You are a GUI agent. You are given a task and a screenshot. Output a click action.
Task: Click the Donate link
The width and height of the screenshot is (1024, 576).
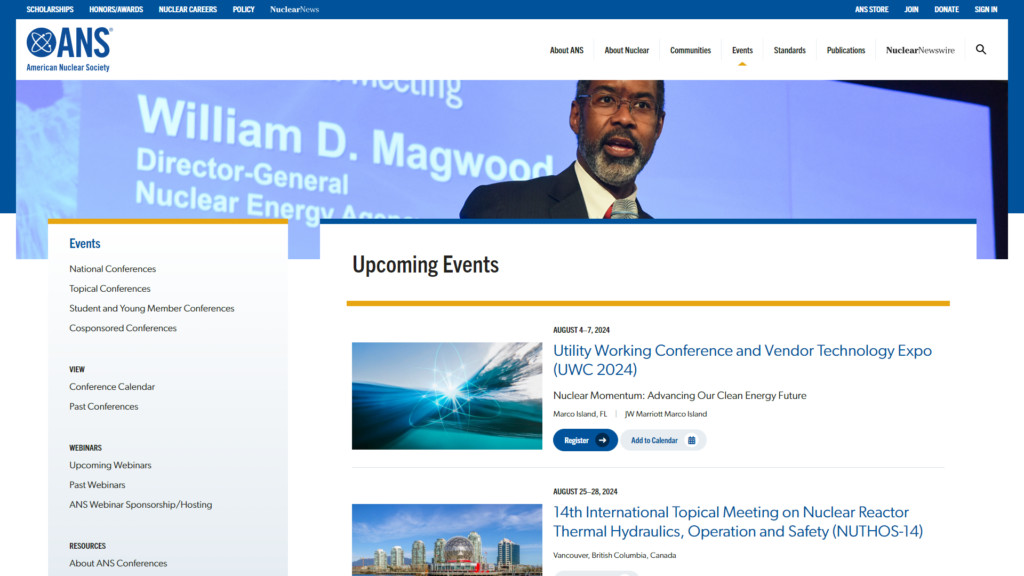[x=946, y=9]
